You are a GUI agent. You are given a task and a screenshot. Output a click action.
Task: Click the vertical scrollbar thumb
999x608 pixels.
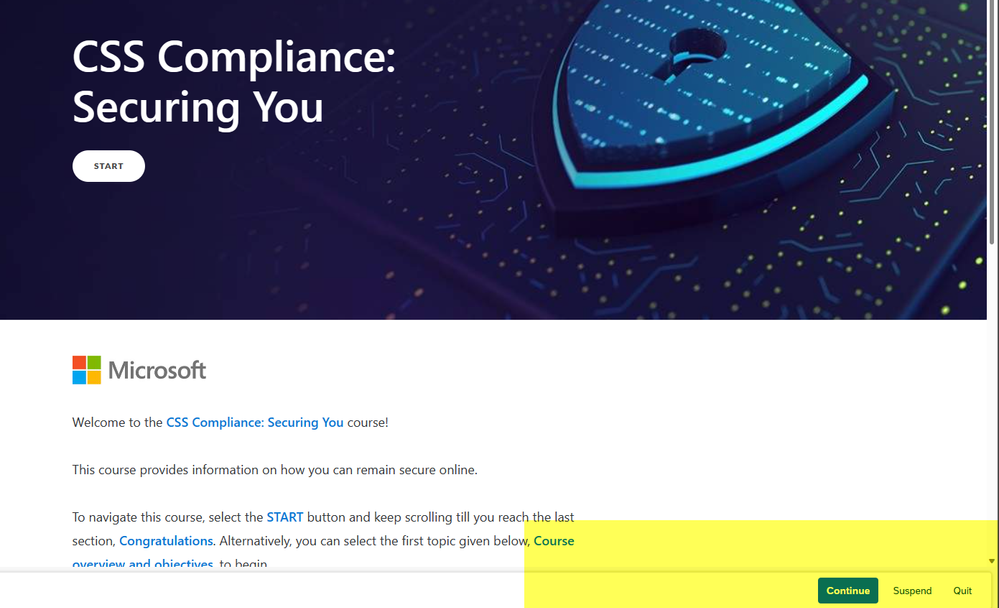(x=992, y=120)
